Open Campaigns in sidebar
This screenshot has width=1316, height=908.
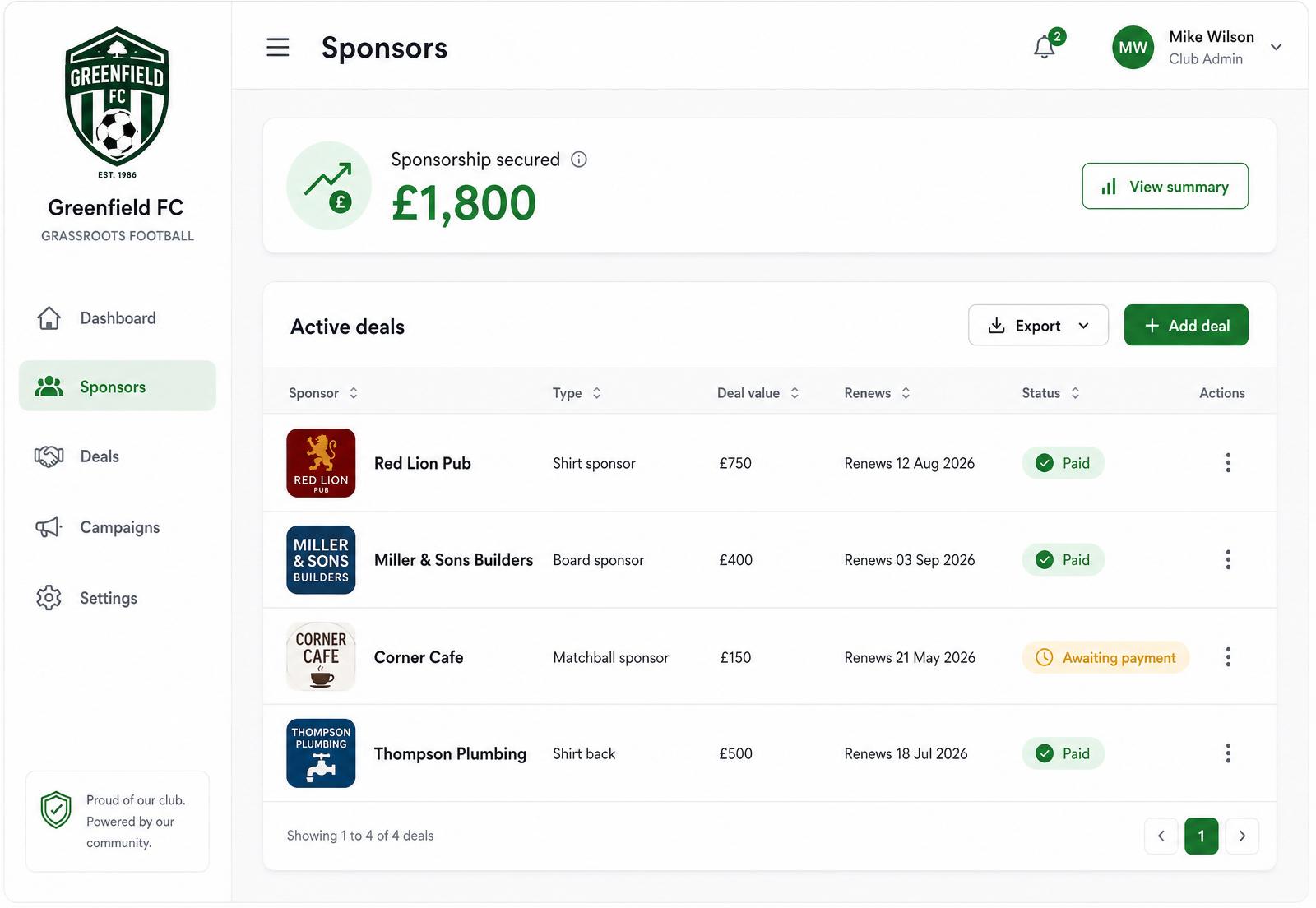118,527
